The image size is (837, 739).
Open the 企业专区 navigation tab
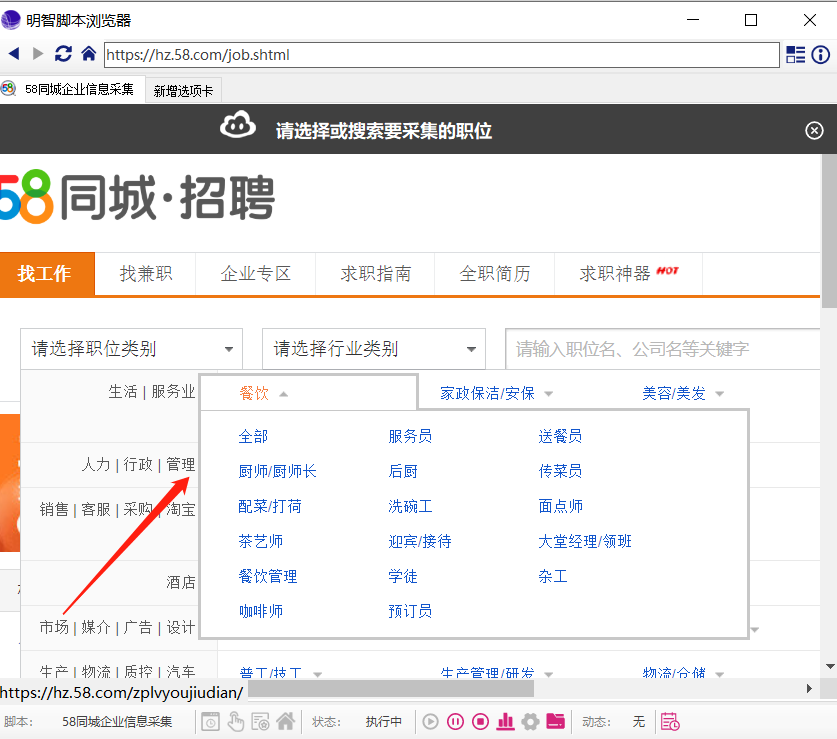pos(256,273)
